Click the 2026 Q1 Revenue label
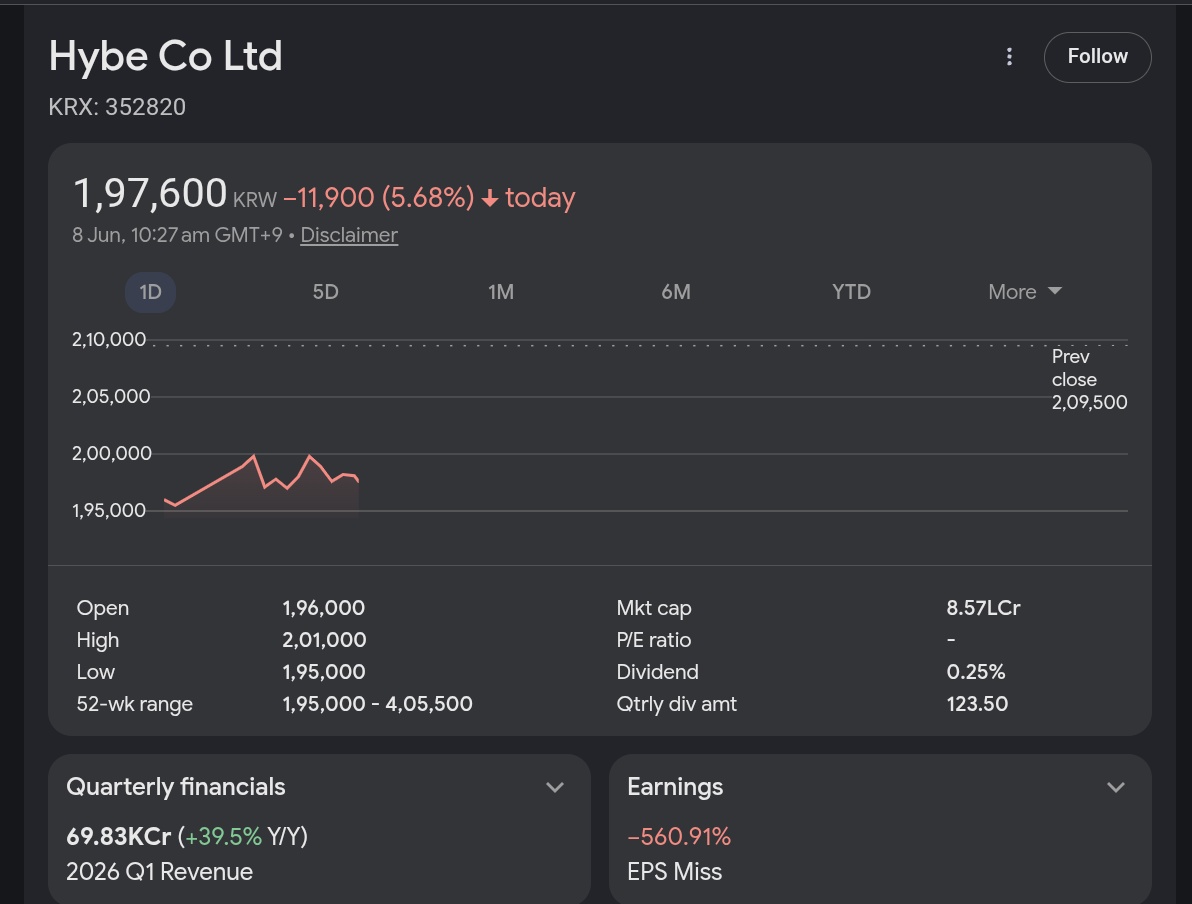 coord(160,872)
